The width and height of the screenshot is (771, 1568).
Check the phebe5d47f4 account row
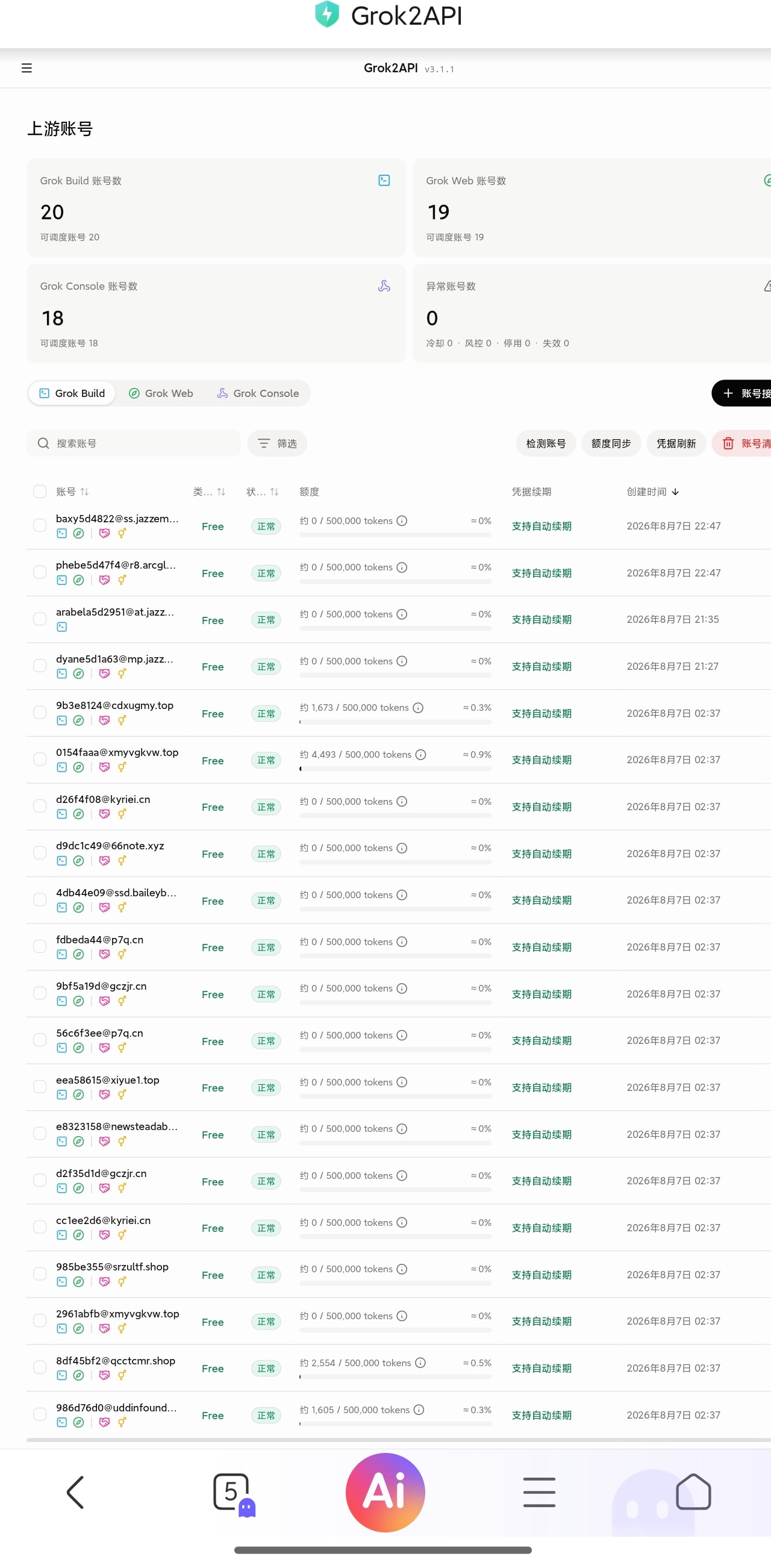tap(40, 572)
